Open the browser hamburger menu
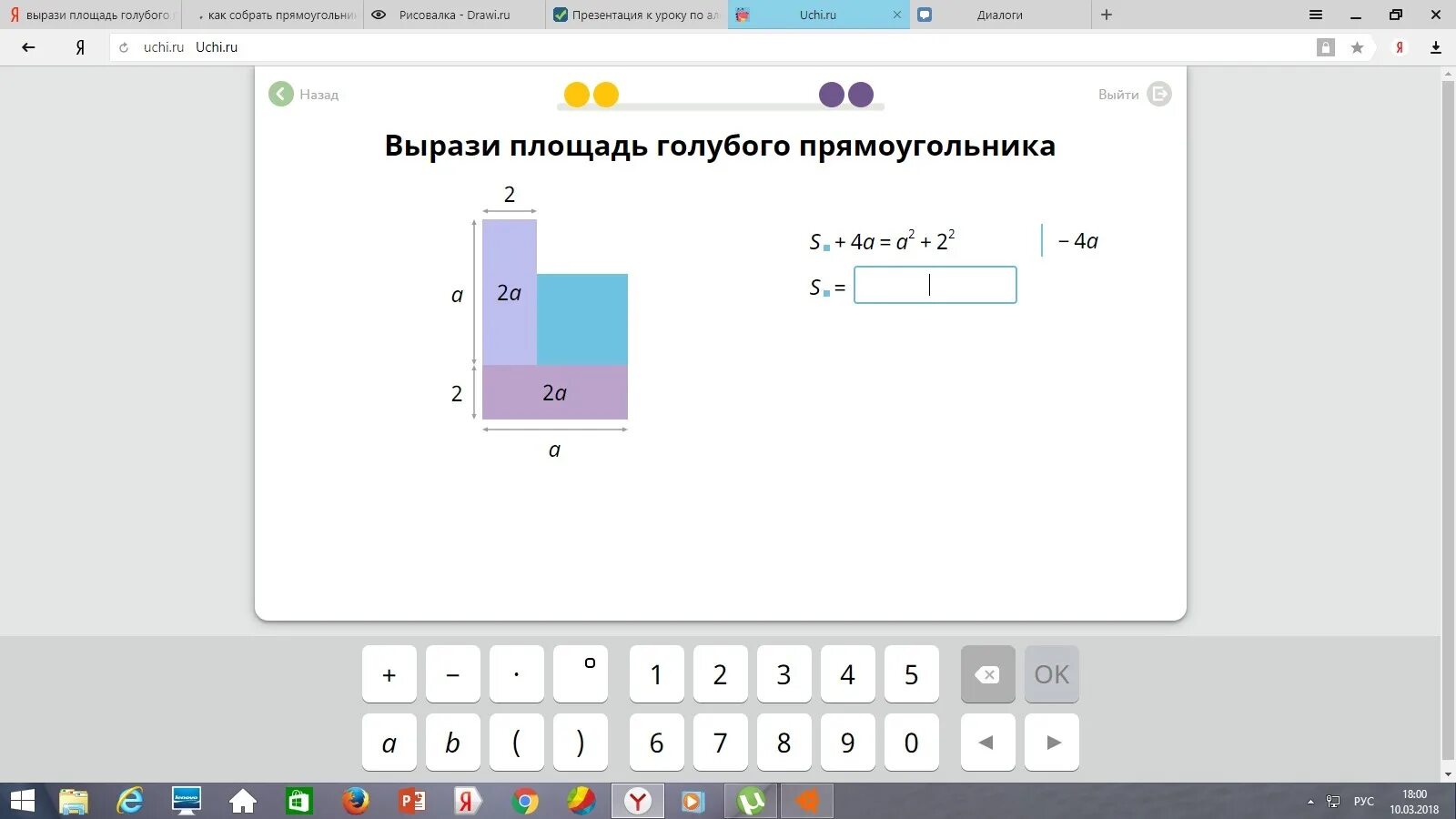This screenshot has width=1456, height=819. [x=1316, y=15]
